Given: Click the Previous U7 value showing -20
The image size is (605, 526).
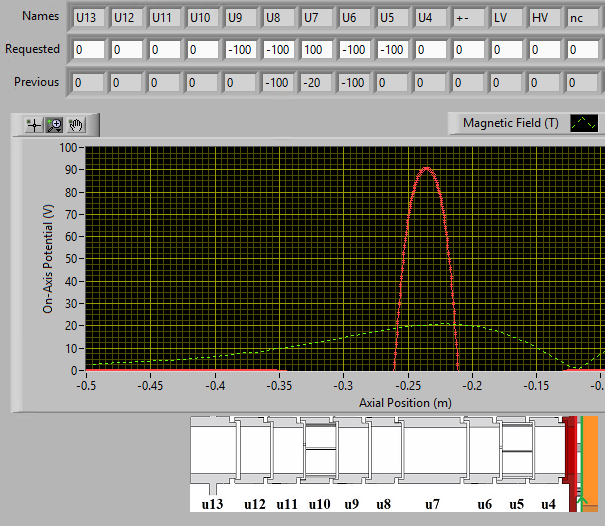Looking at the screenshot, I should (316, 83).
